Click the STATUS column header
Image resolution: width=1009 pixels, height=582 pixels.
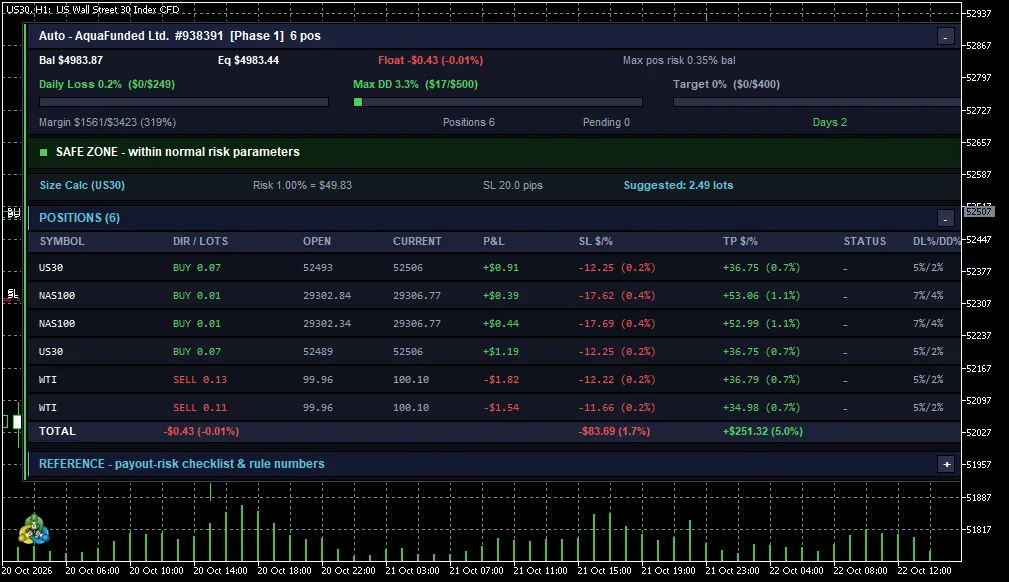865,241
